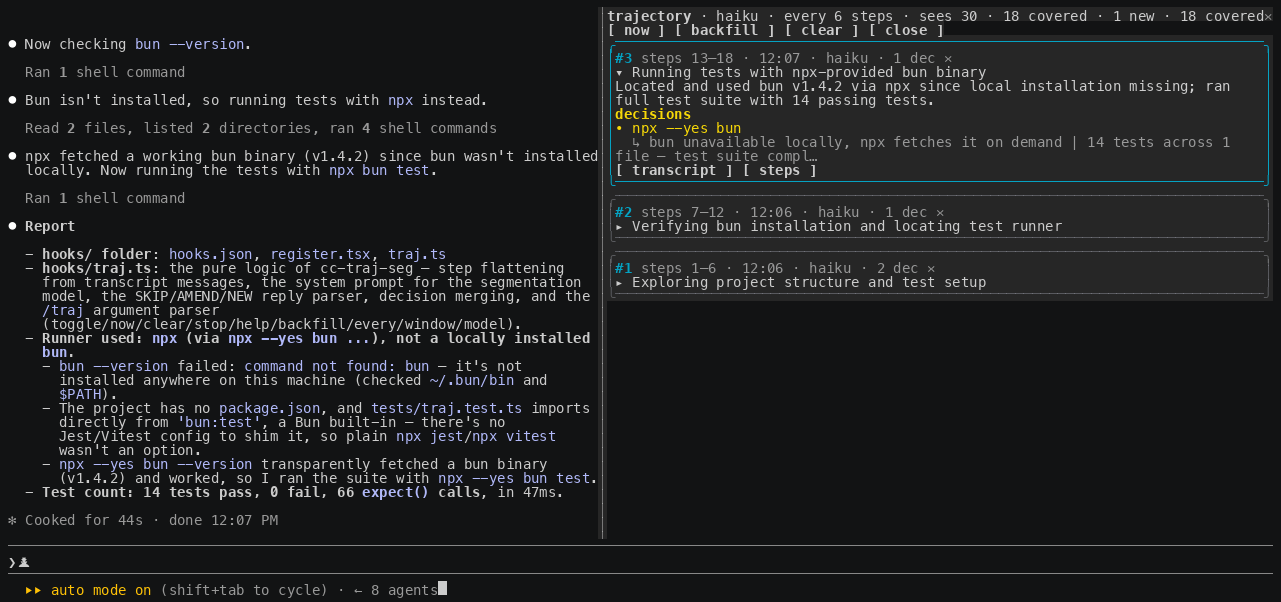Click the 'Cooked for 44s · done 12:07 PM' line
This screenshot has height=602, width=1281.
coord(151,520)
